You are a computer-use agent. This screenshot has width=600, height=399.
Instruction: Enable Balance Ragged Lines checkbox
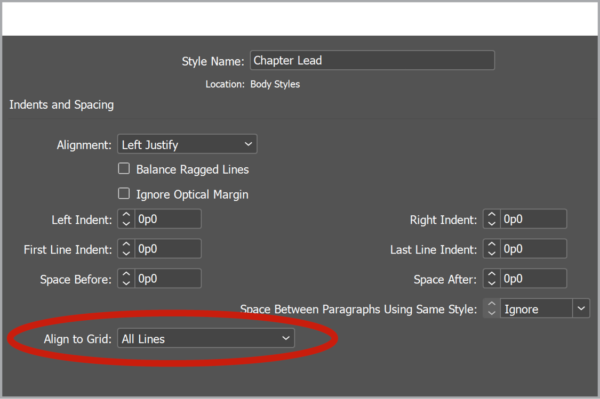pyautogui.click(x=124, y=169)
